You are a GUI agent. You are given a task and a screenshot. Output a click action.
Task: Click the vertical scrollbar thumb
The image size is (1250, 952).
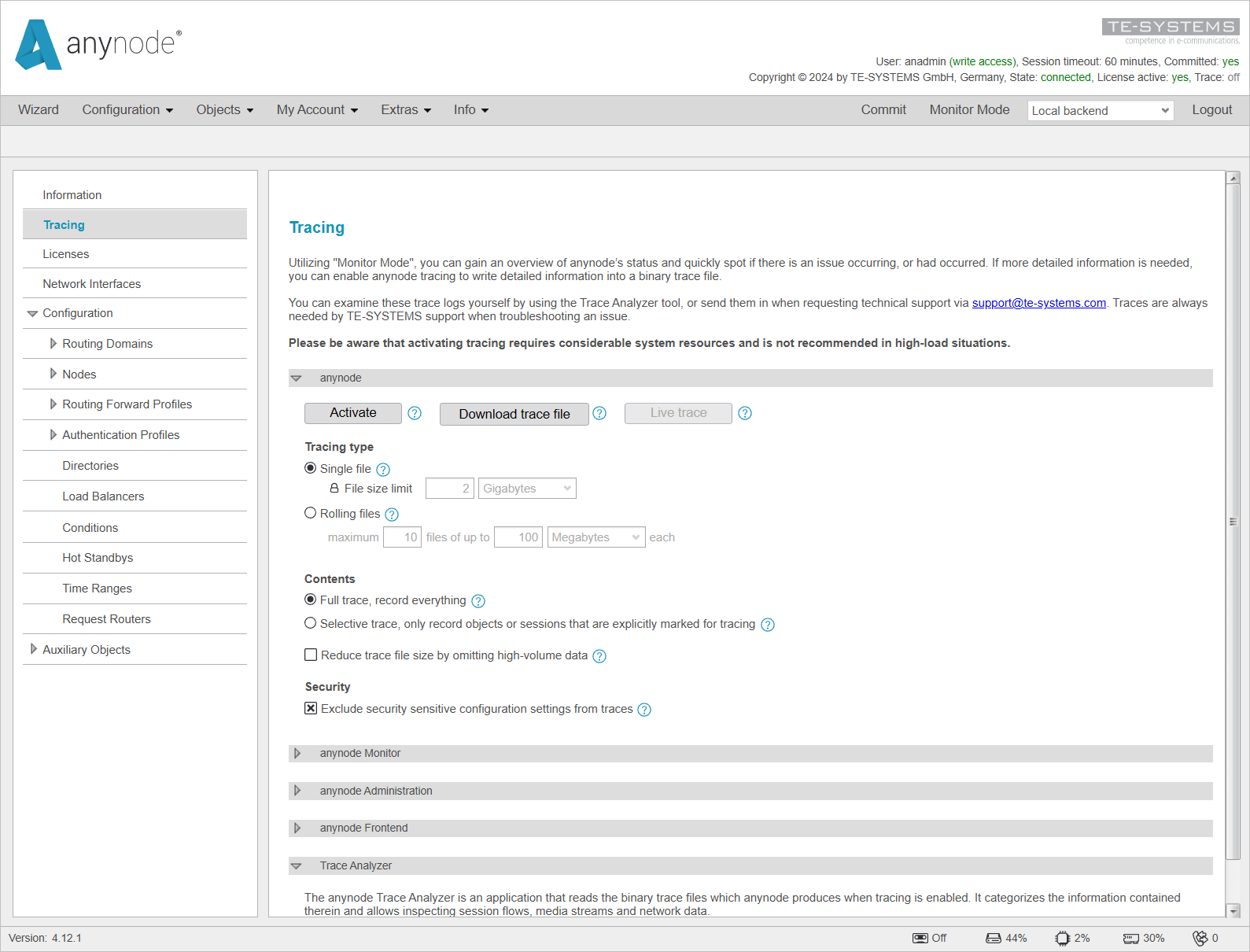[1233, 522]
